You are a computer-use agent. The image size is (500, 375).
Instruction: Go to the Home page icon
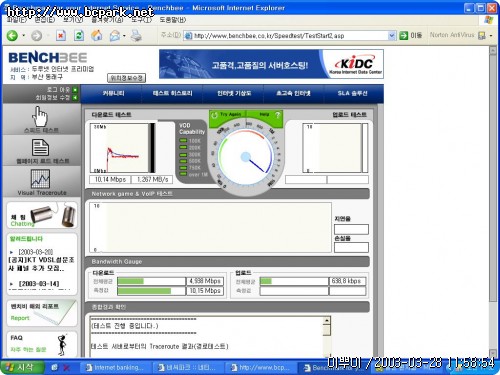(97, 35)
